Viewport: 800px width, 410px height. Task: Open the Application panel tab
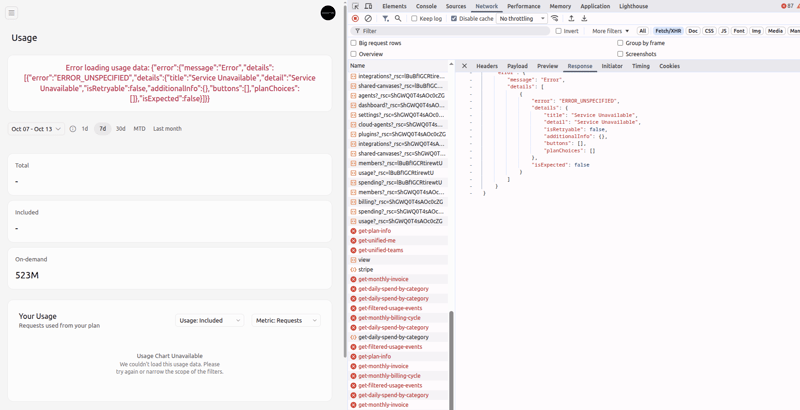[595, 6]
